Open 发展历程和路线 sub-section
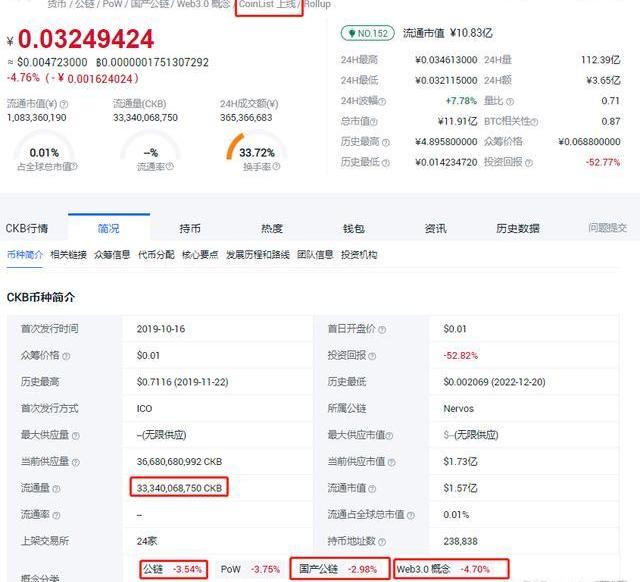 [259, 255]
